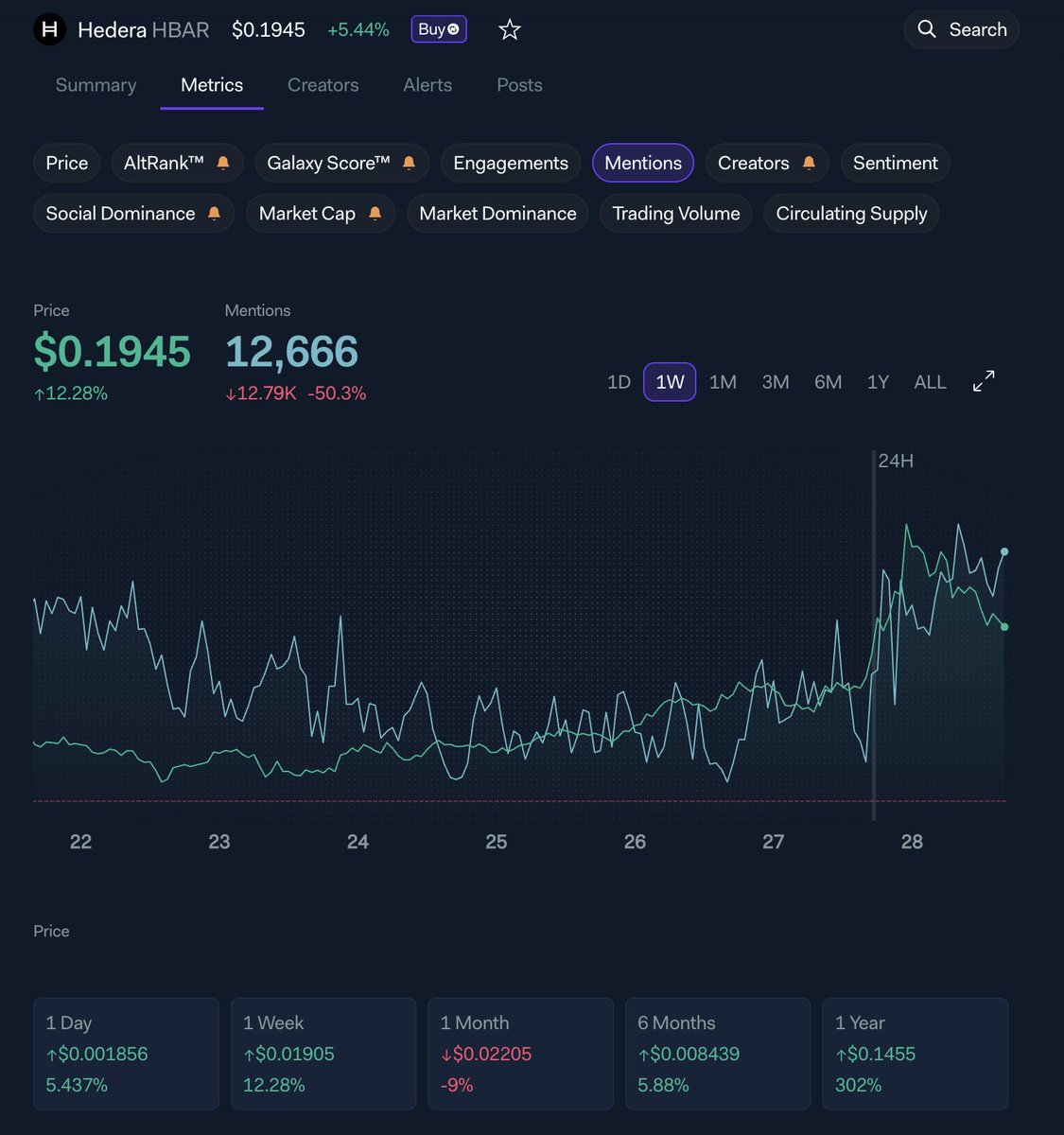Click the 24H marker on chart
The height and width of the screenshot is (1135, 1064).
coord(895,462)
